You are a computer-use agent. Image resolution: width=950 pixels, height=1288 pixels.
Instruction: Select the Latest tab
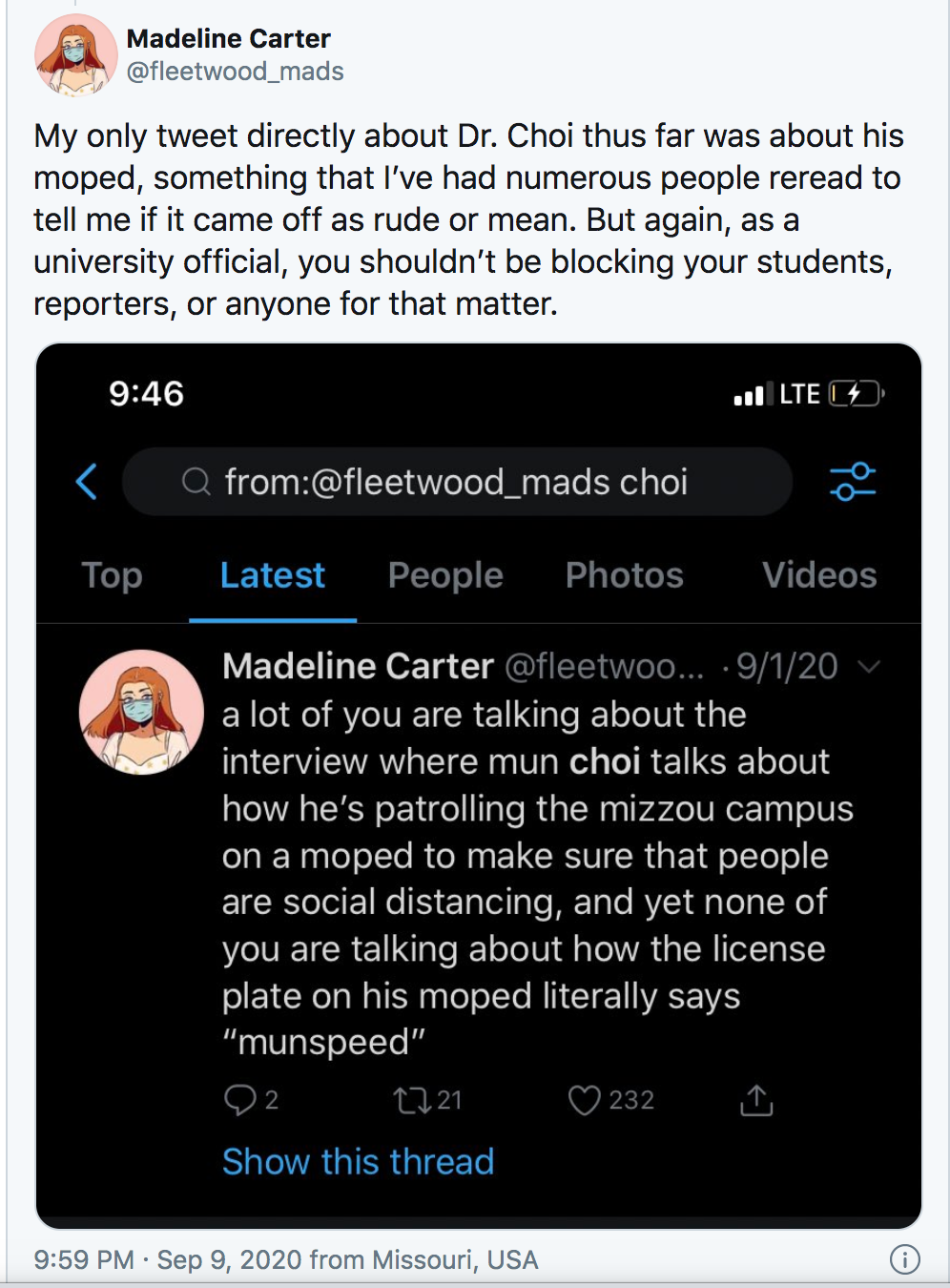[273, 575]
